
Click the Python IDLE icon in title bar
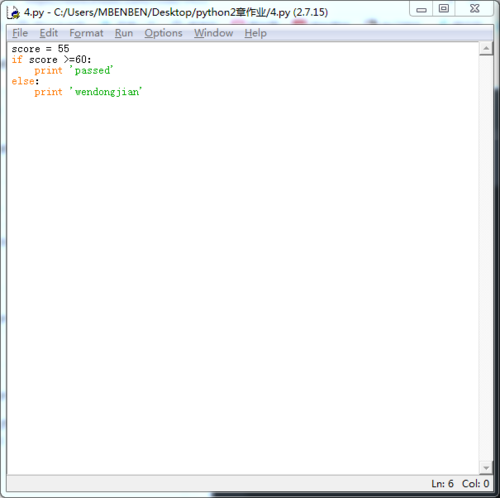14,13
